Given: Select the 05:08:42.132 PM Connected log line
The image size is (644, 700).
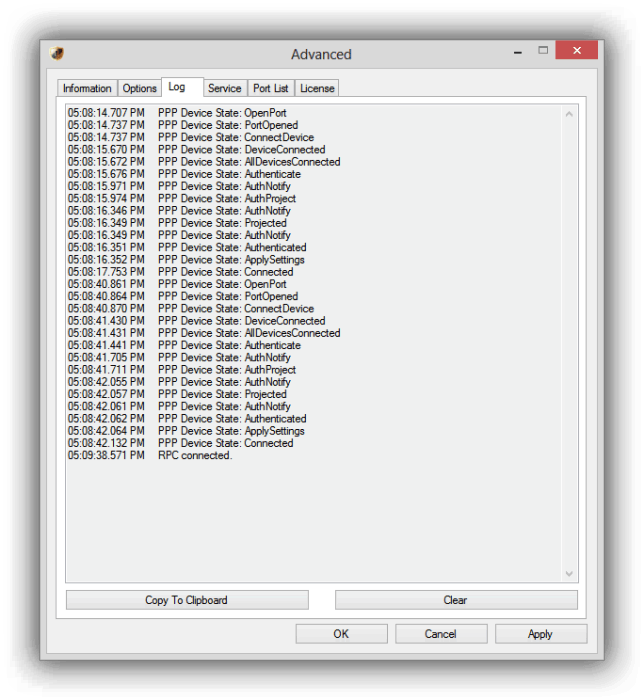Looking at the screenshot, I should [x=180, y=443].
